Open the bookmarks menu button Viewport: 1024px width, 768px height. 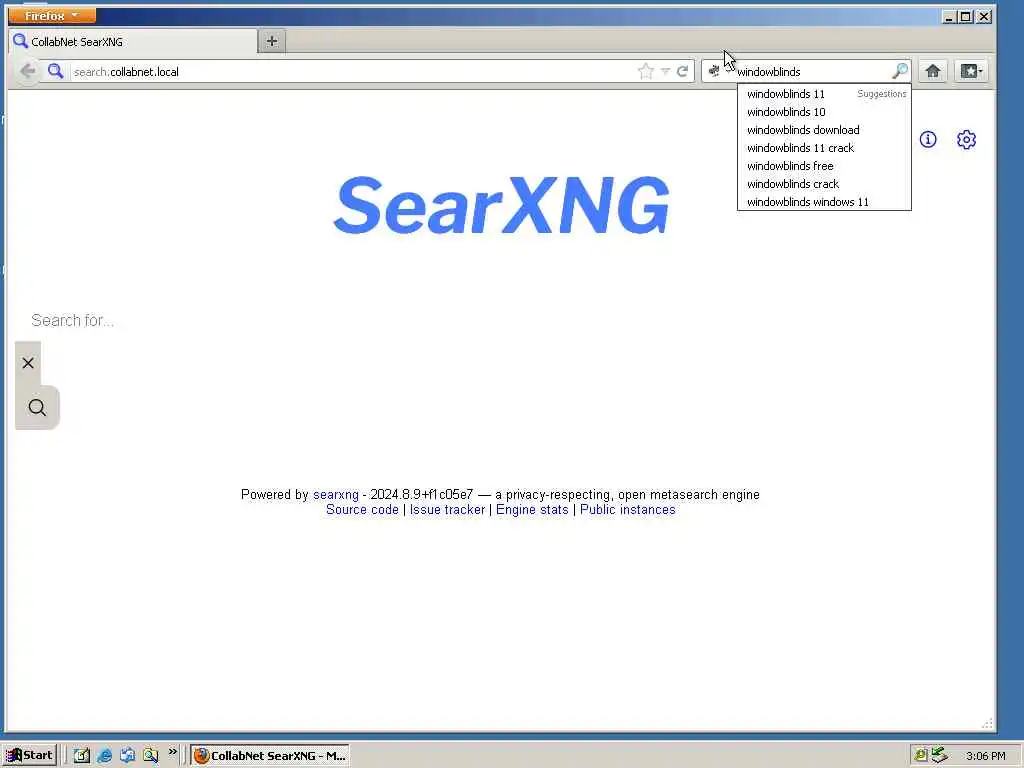pyautogui.click(x=971, y=71)
